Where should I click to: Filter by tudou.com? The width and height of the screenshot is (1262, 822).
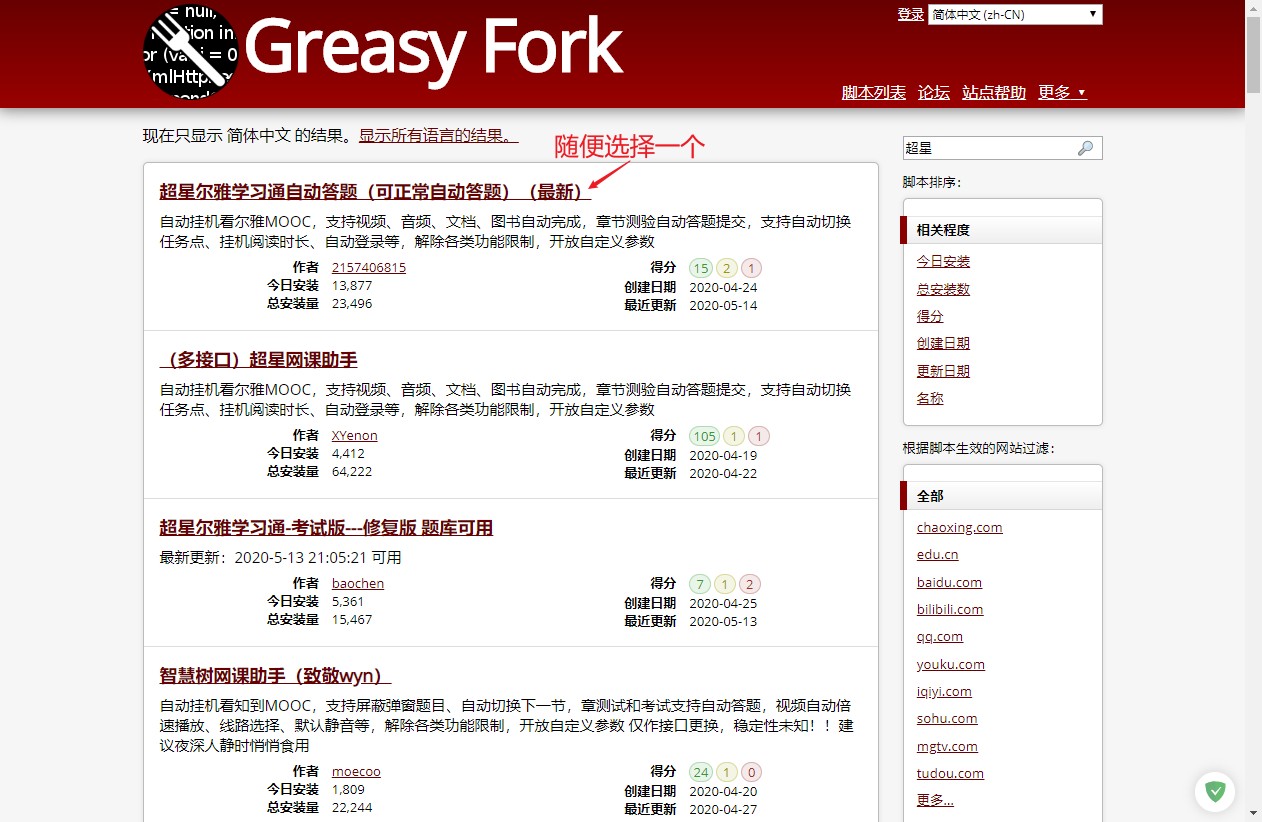(x=950, y=773)
